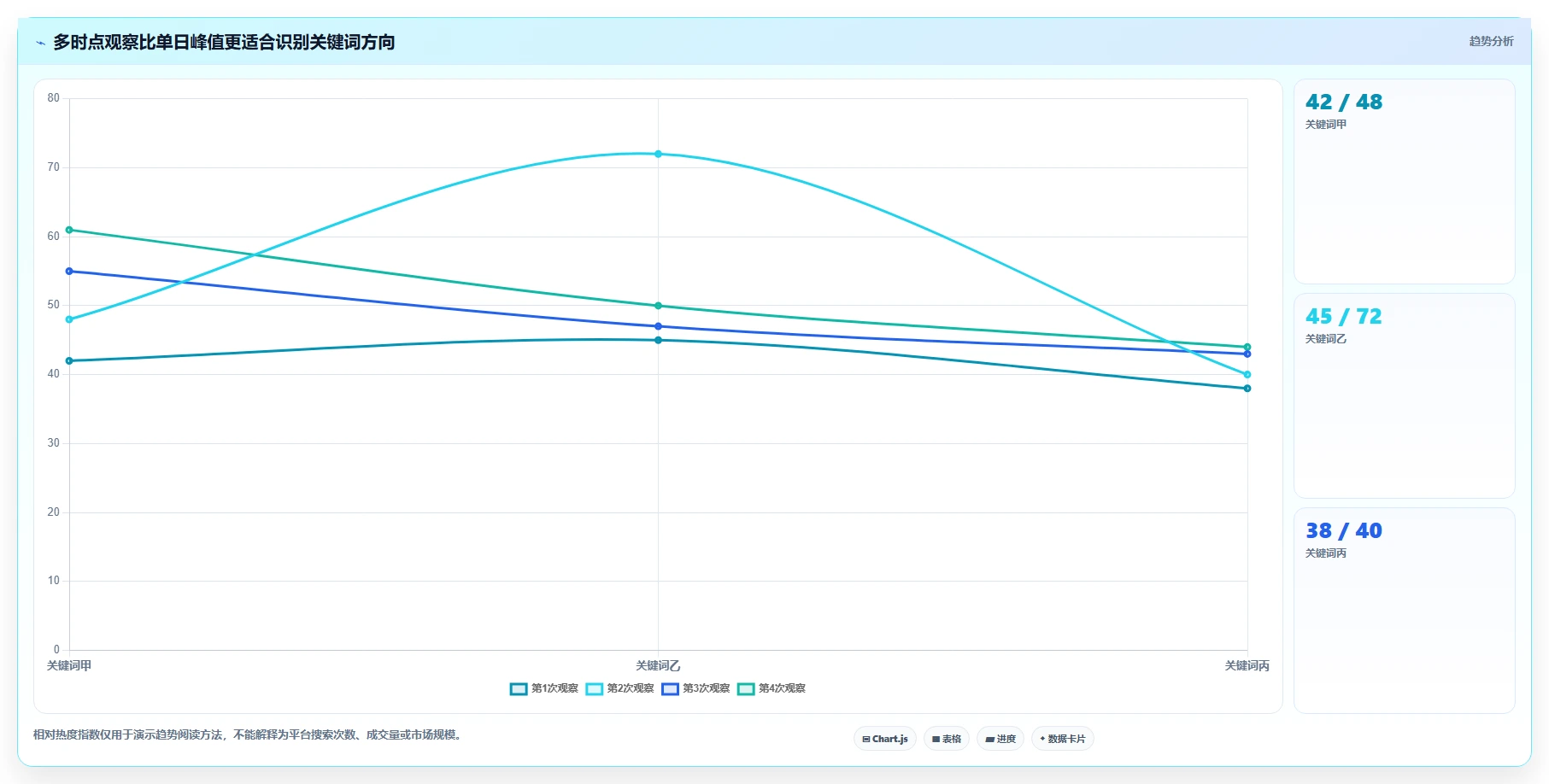Click the 70 tick on the y-axis
Image resolution: width=1549 pixels, height=784 pixels.
pos(54,167)
